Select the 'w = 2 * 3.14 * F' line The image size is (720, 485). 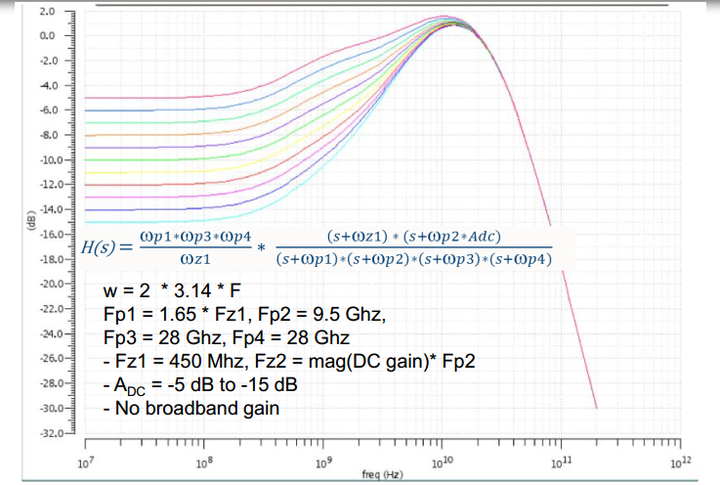click(x=172, y=291)
